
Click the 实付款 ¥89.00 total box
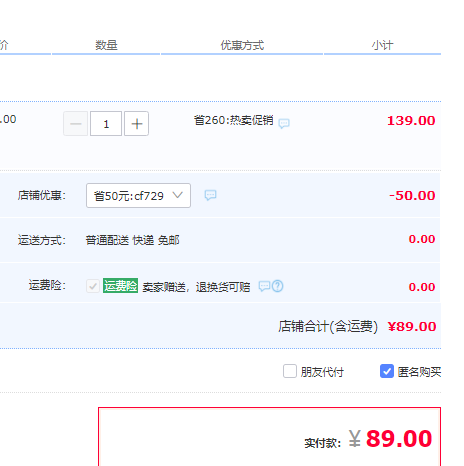click(269, 436)
